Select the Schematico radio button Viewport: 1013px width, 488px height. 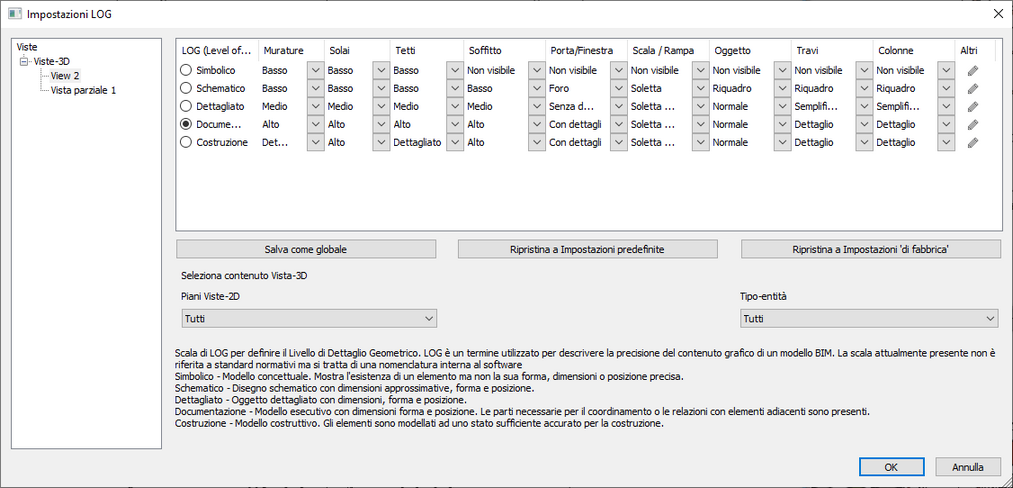click(x=186, y=89)
